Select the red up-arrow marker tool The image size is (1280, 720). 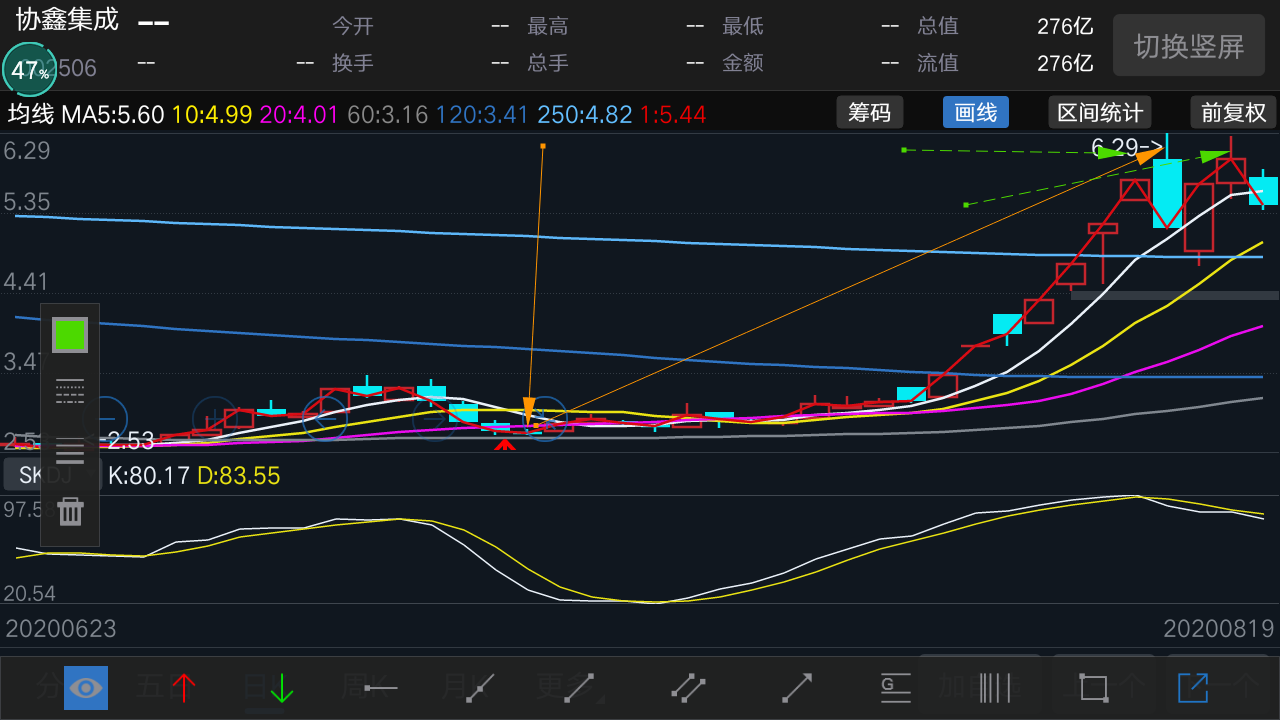184,687
